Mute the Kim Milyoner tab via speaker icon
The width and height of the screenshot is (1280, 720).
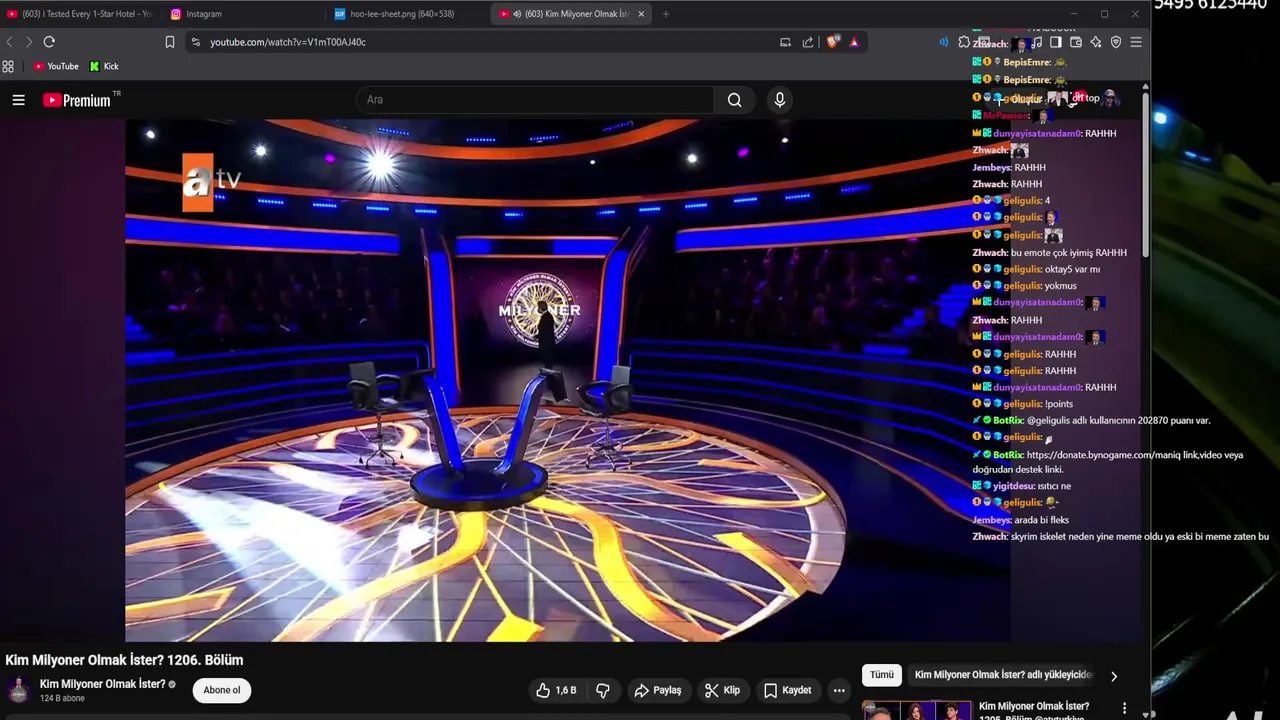(517, 14)
